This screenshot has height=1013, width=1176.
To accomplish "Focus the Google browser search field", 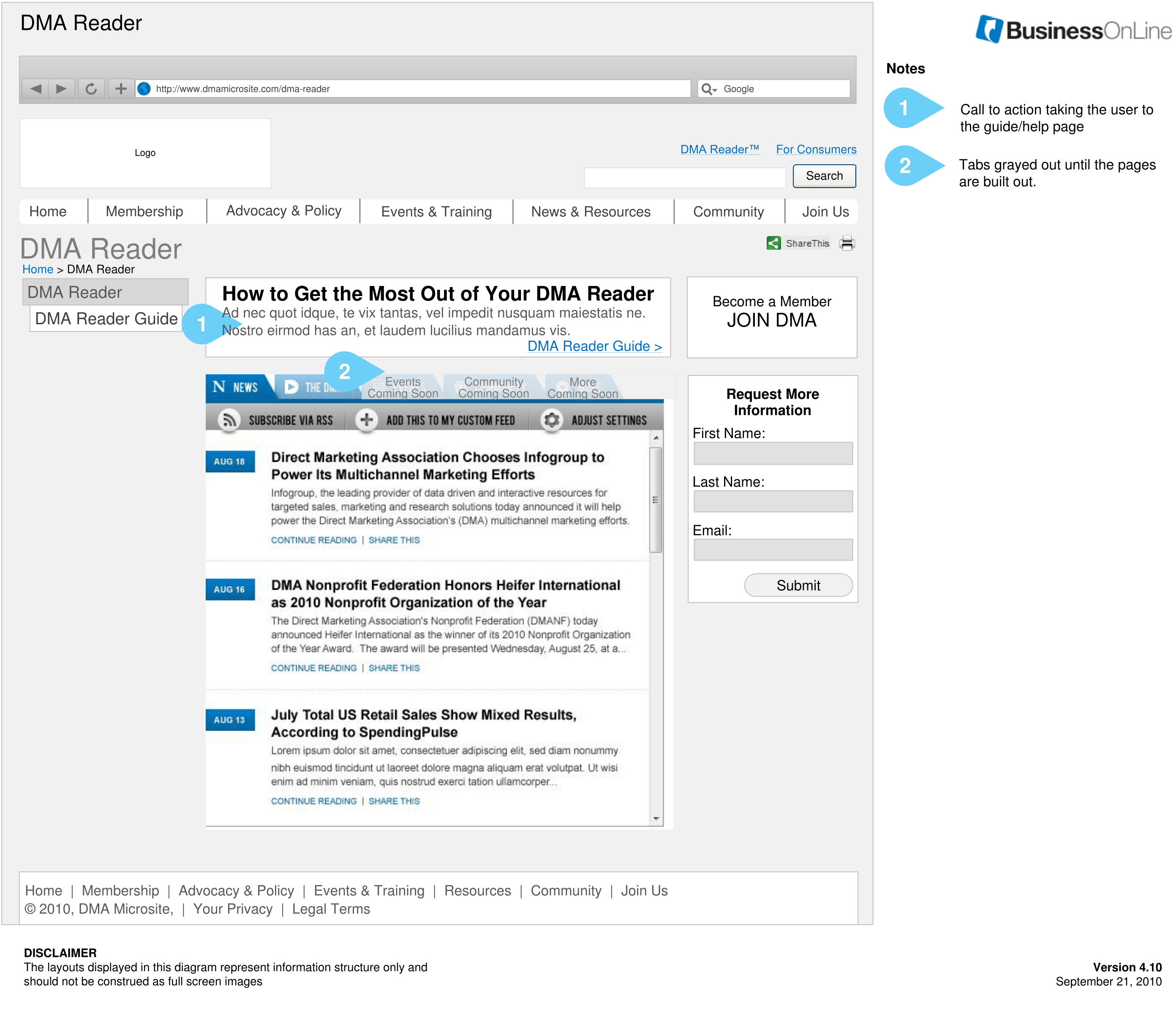I will 773,89.
